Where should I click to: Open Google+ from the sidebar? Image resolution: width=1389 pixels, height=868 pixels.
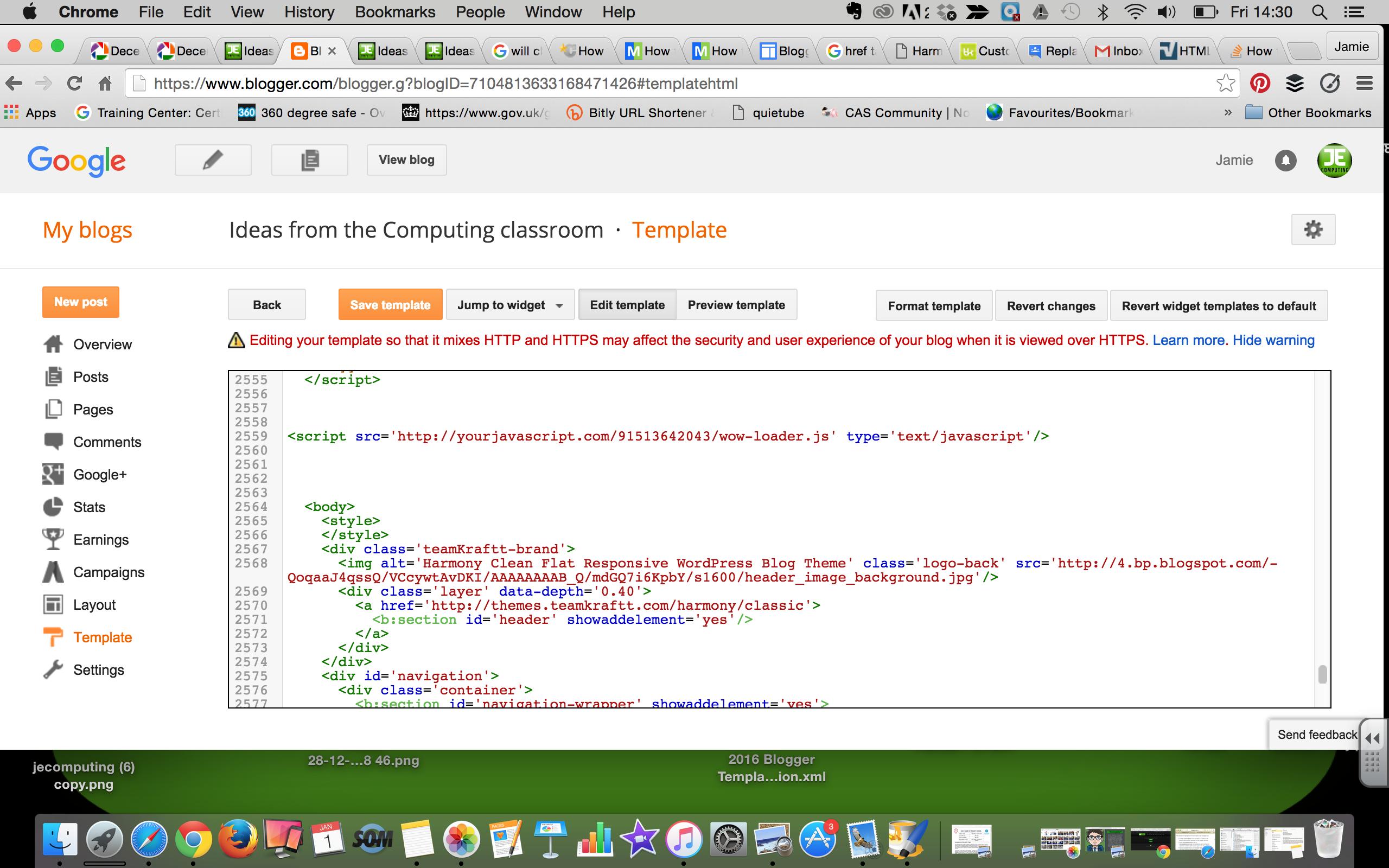point(100,474)
